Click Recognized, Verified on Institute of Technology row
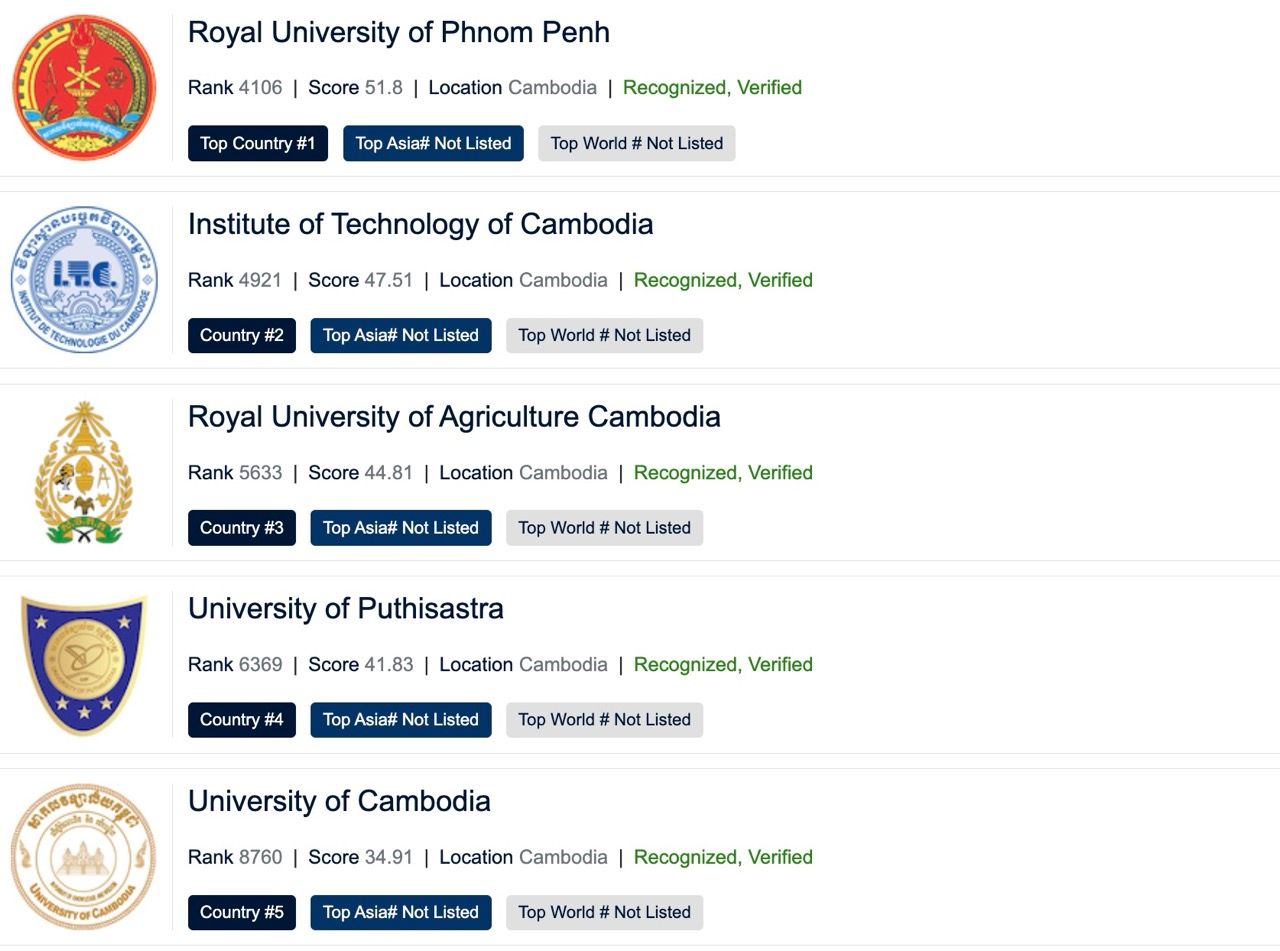Viewport: 1280px width, 951px height. pos(722,280)
